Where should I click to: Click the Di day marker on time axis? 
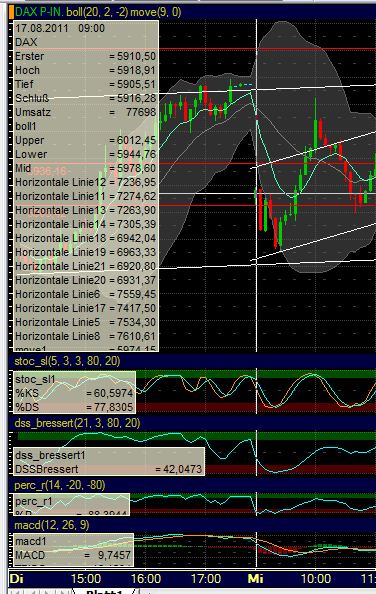pyautogui.click(x=16, y=578)
